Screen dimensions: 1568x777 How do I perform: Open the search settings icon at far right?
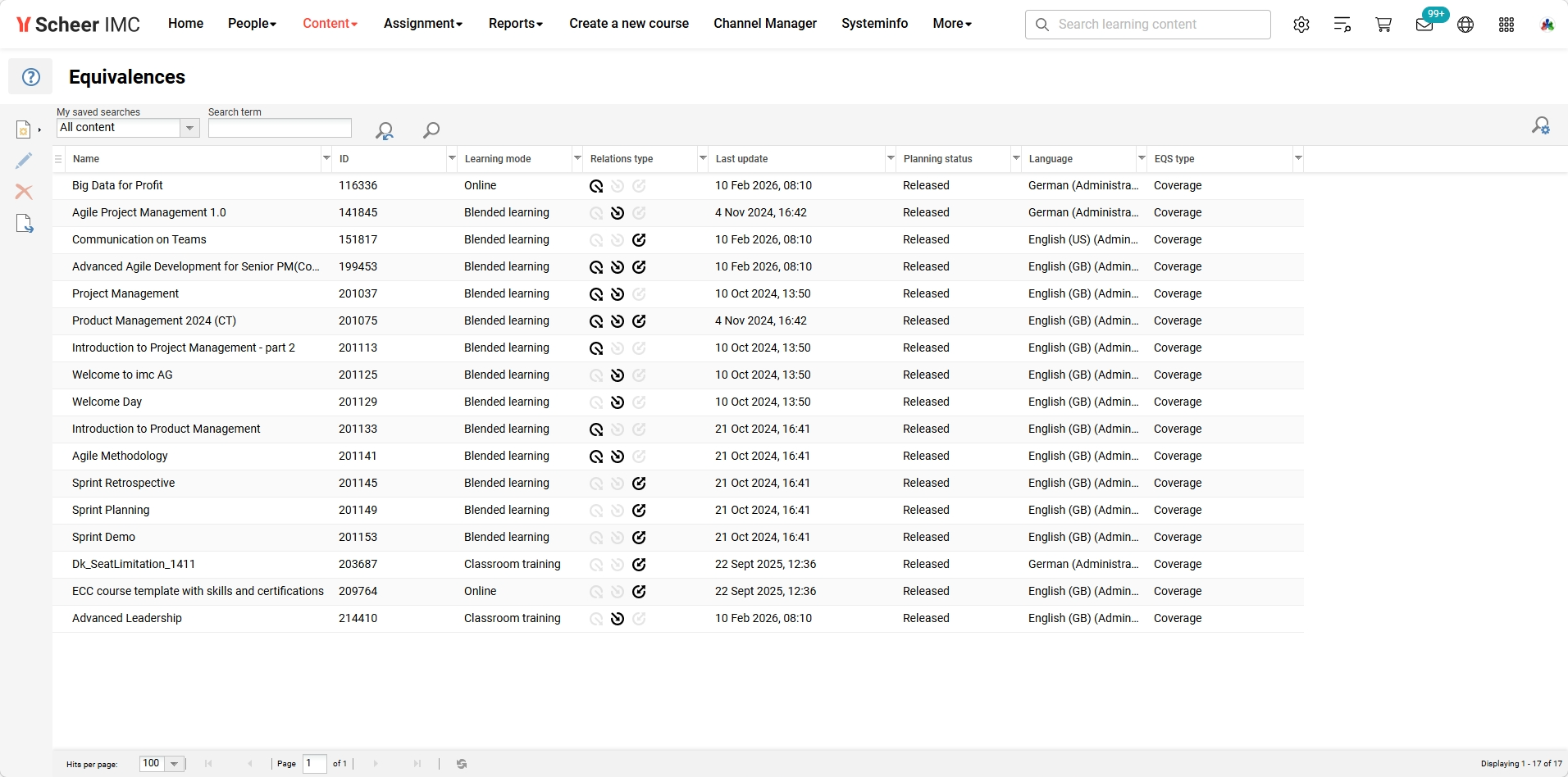click(x=1541, y=125)
